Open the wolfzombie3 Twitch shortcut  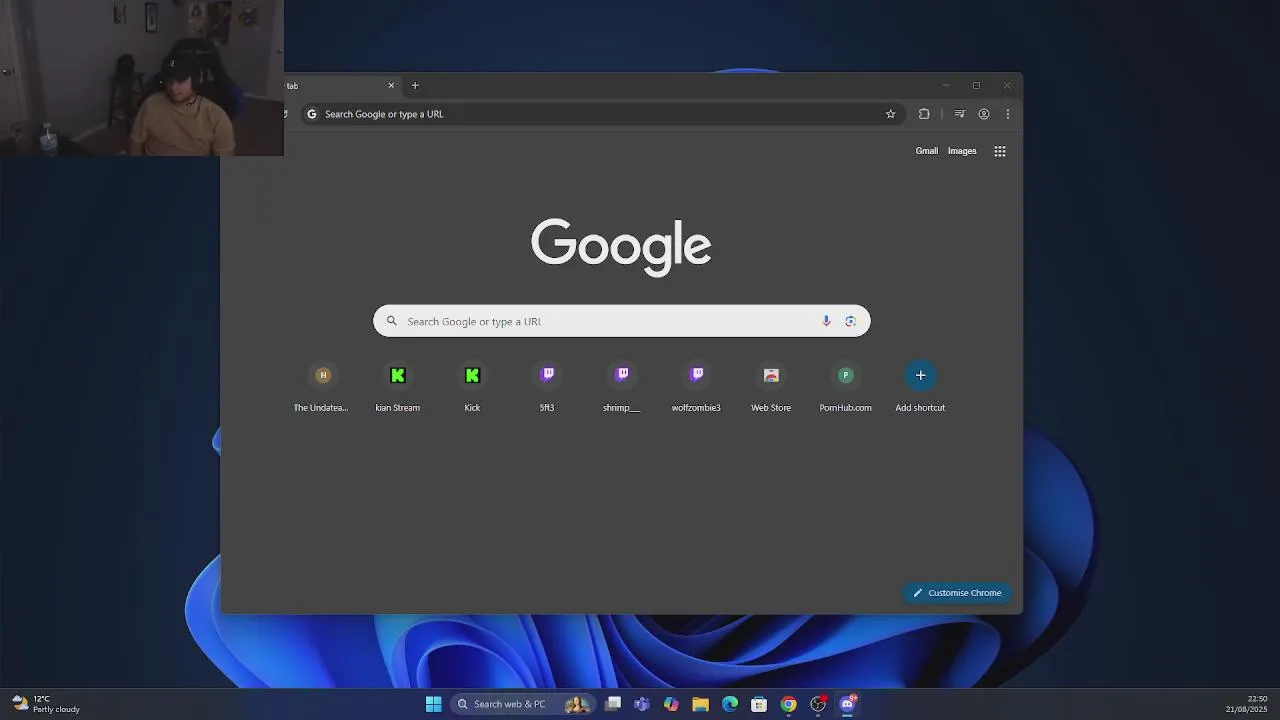[x=696, y=387]
